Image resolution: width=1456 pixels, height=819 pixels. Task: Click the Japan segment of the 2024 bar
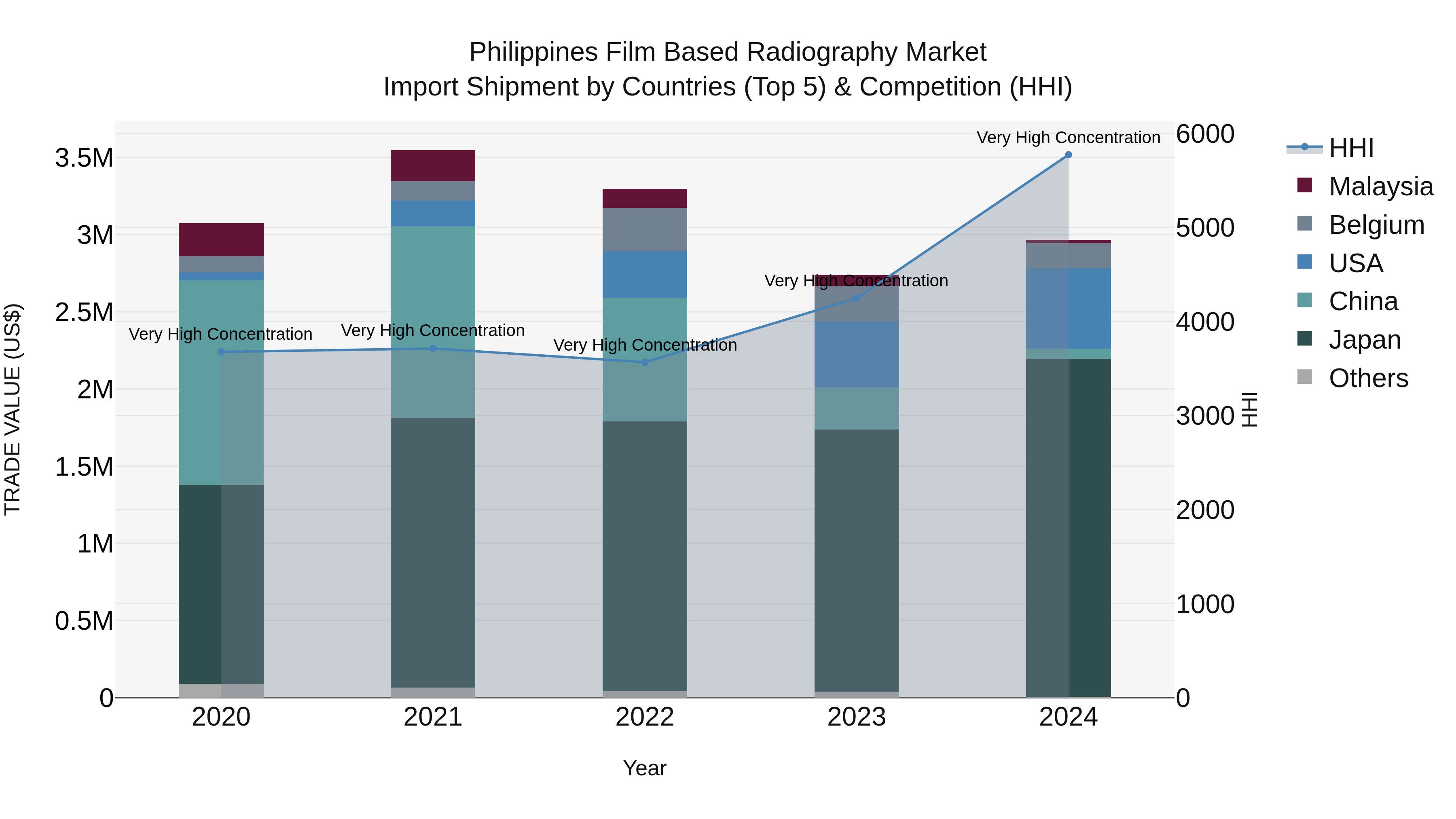coord(1068,528)
